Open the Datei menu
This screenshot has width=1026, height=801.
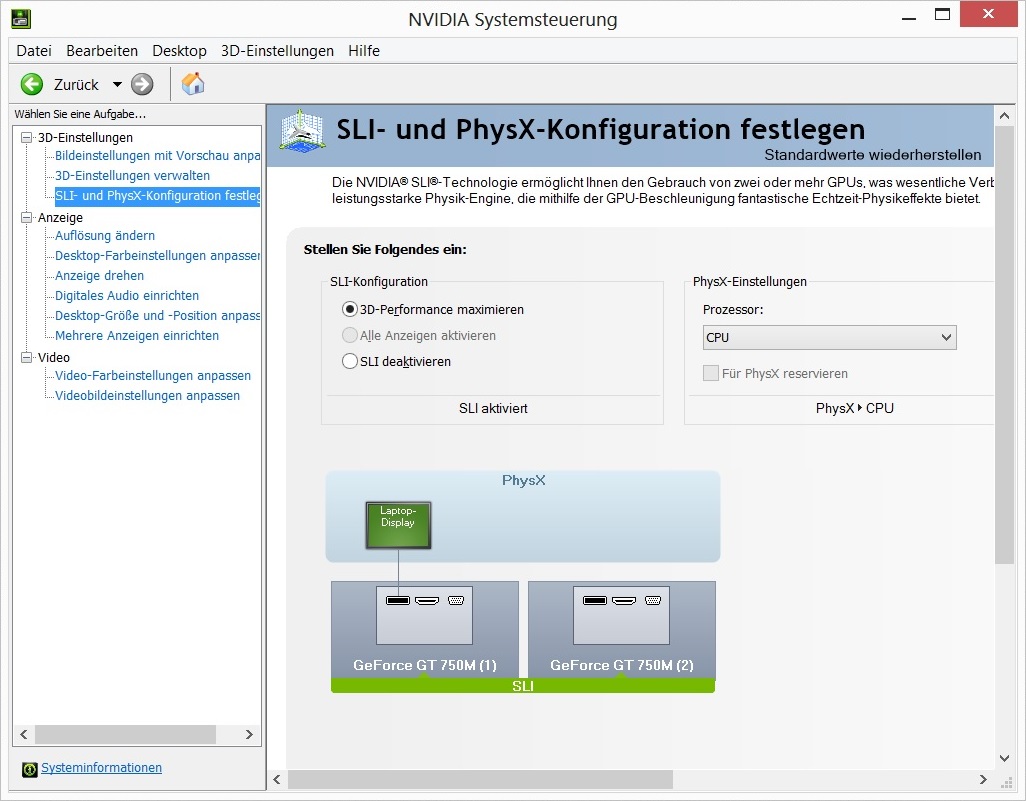(34, 51)
